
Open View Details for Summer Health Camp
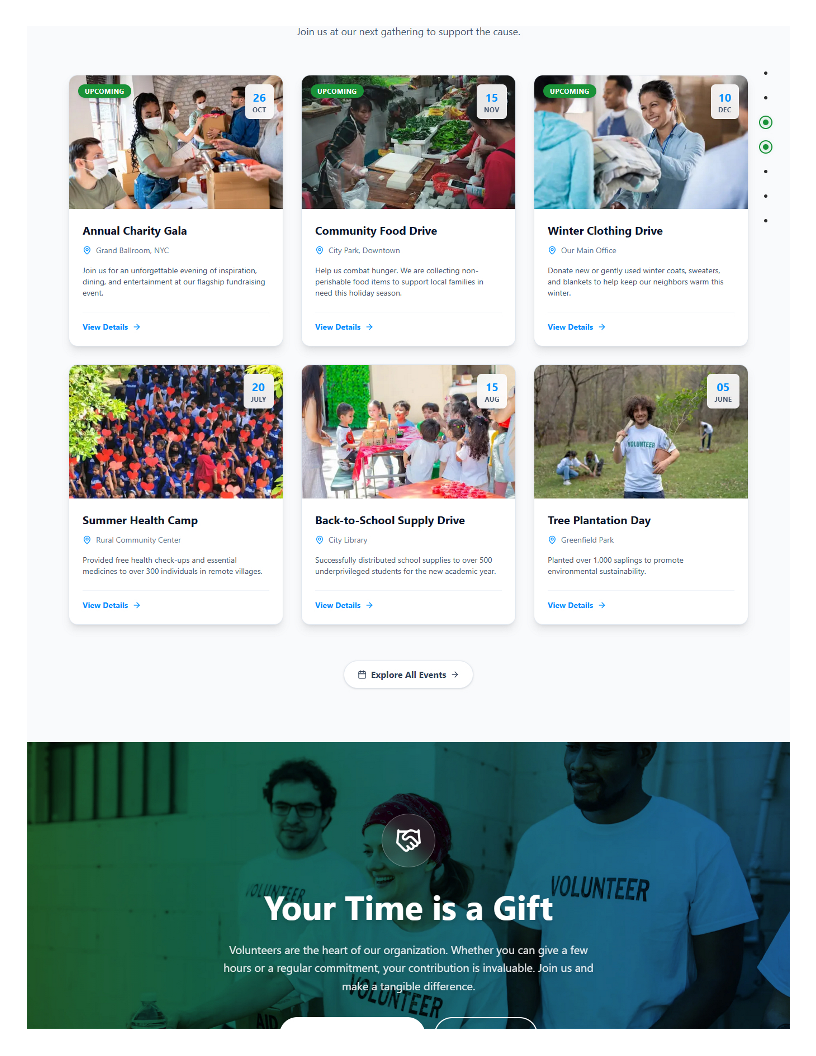pyautogui.click(x=111, y=605)
